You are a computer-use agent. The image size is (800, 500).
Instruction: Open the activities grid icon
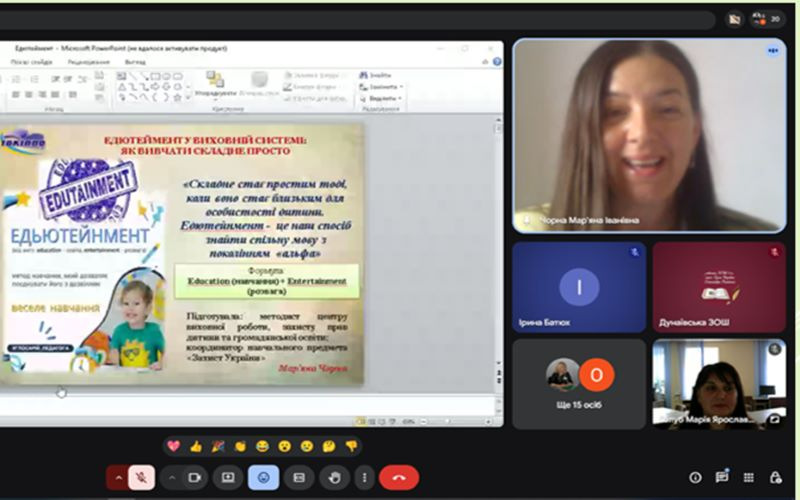pyautogui.click(x=748, y=478)
